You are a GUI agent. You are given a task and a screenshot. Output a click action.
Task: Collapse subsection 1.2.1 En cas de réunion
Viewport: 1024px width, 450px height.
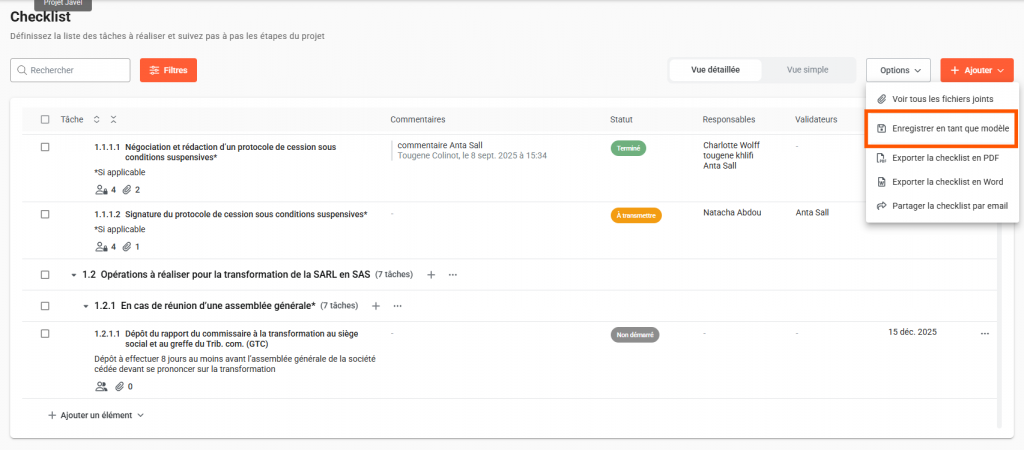coord(85,306)
